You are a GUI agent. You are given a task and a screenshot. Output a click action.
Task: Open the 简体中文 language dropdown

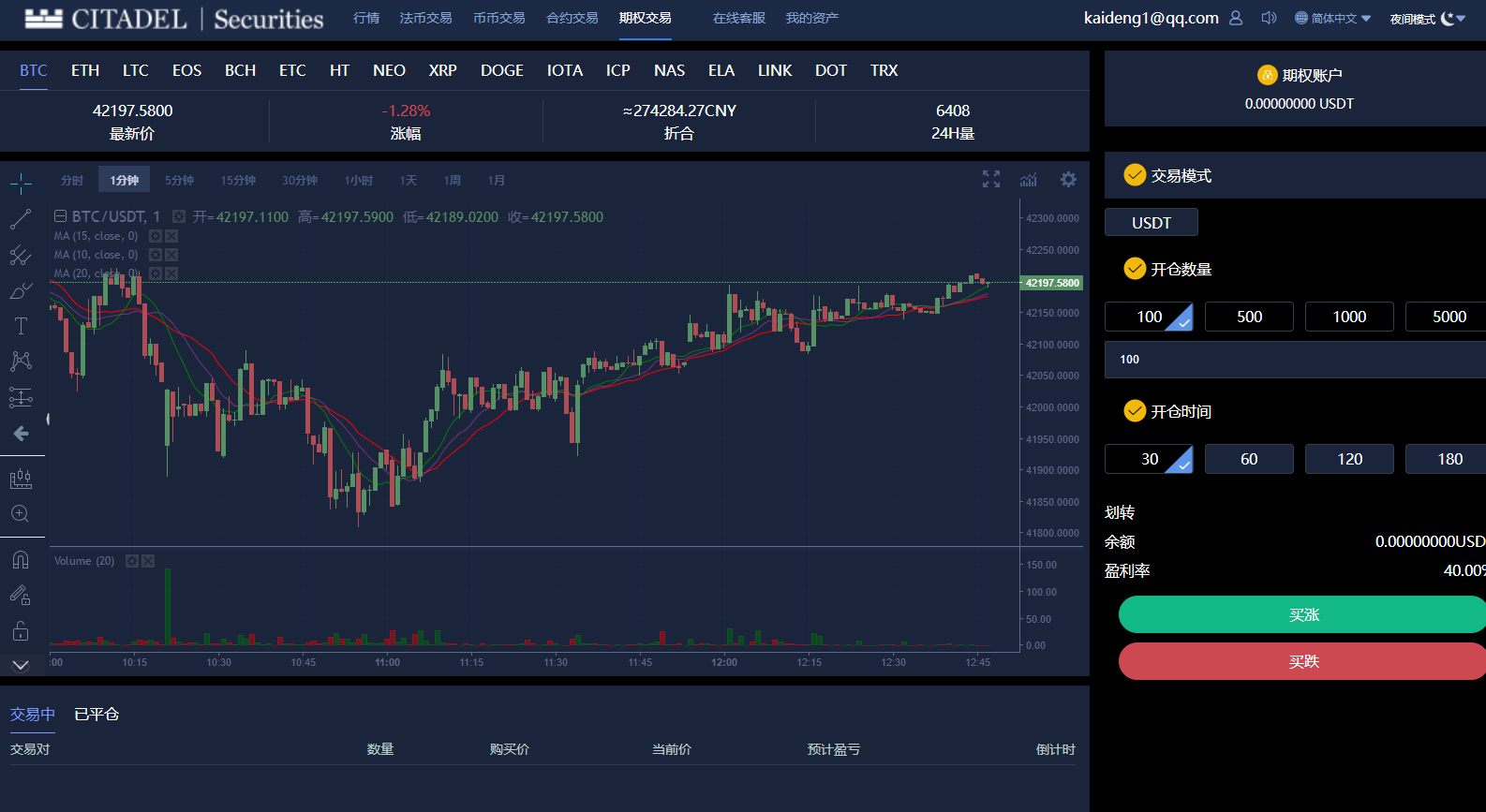(1332, 18)
